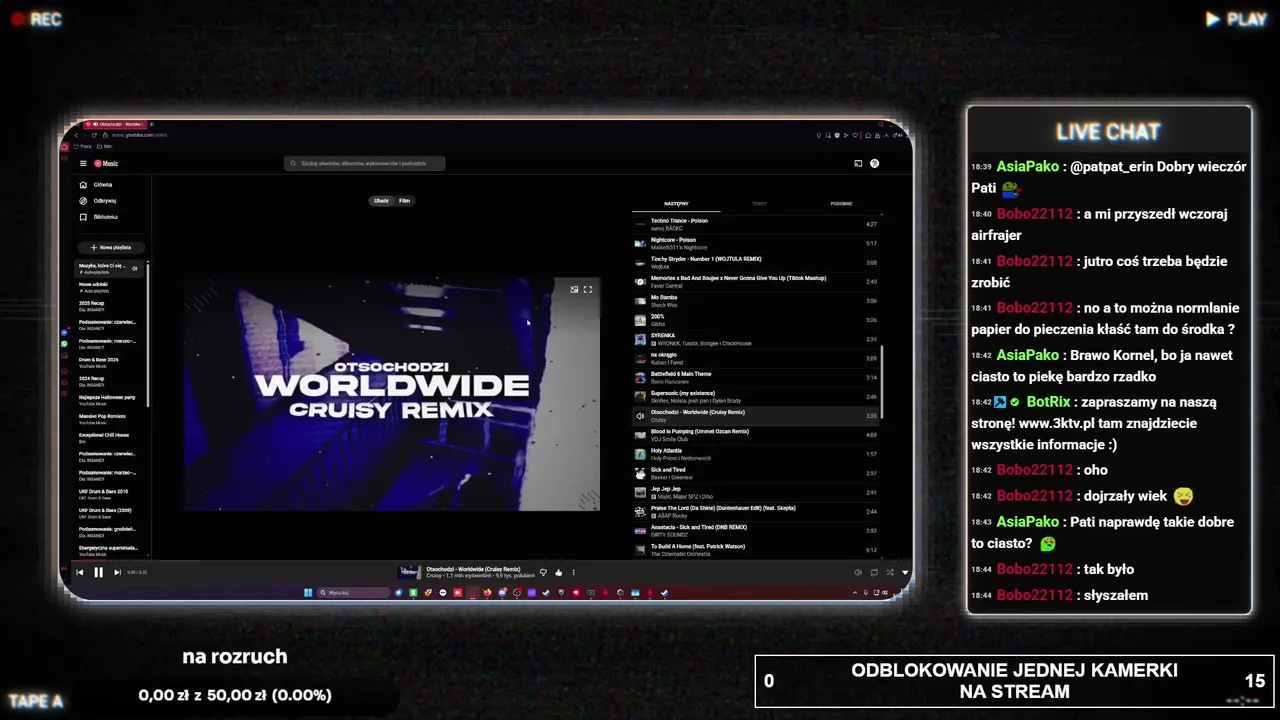Viewport: 1280px width, 720px height.
Task: Open the Nowe odcinki auto playlist
Action: 109,287
